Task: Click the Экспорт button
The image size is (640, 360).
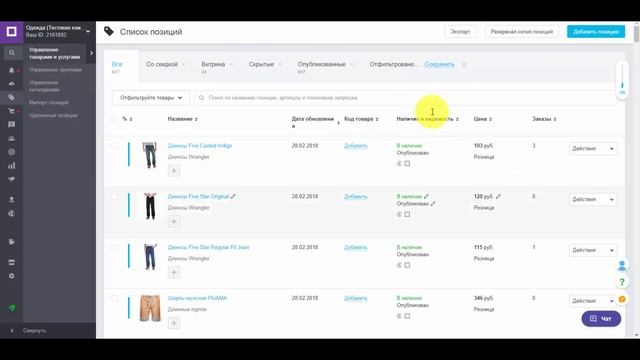Action: [460, 31]
